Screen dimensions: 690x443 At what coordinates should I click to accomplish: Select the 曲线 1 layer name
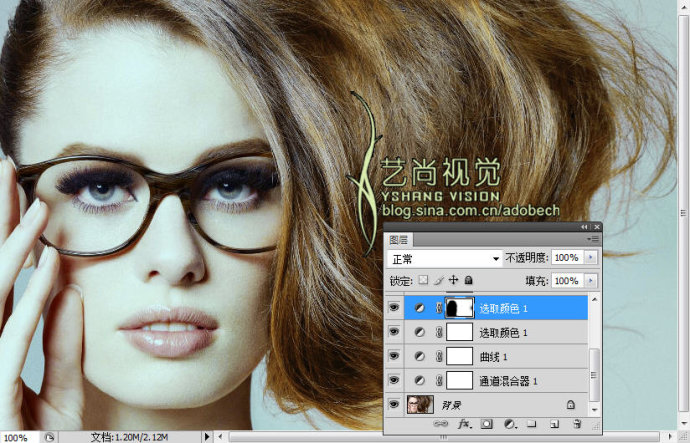tap(493, 357)
